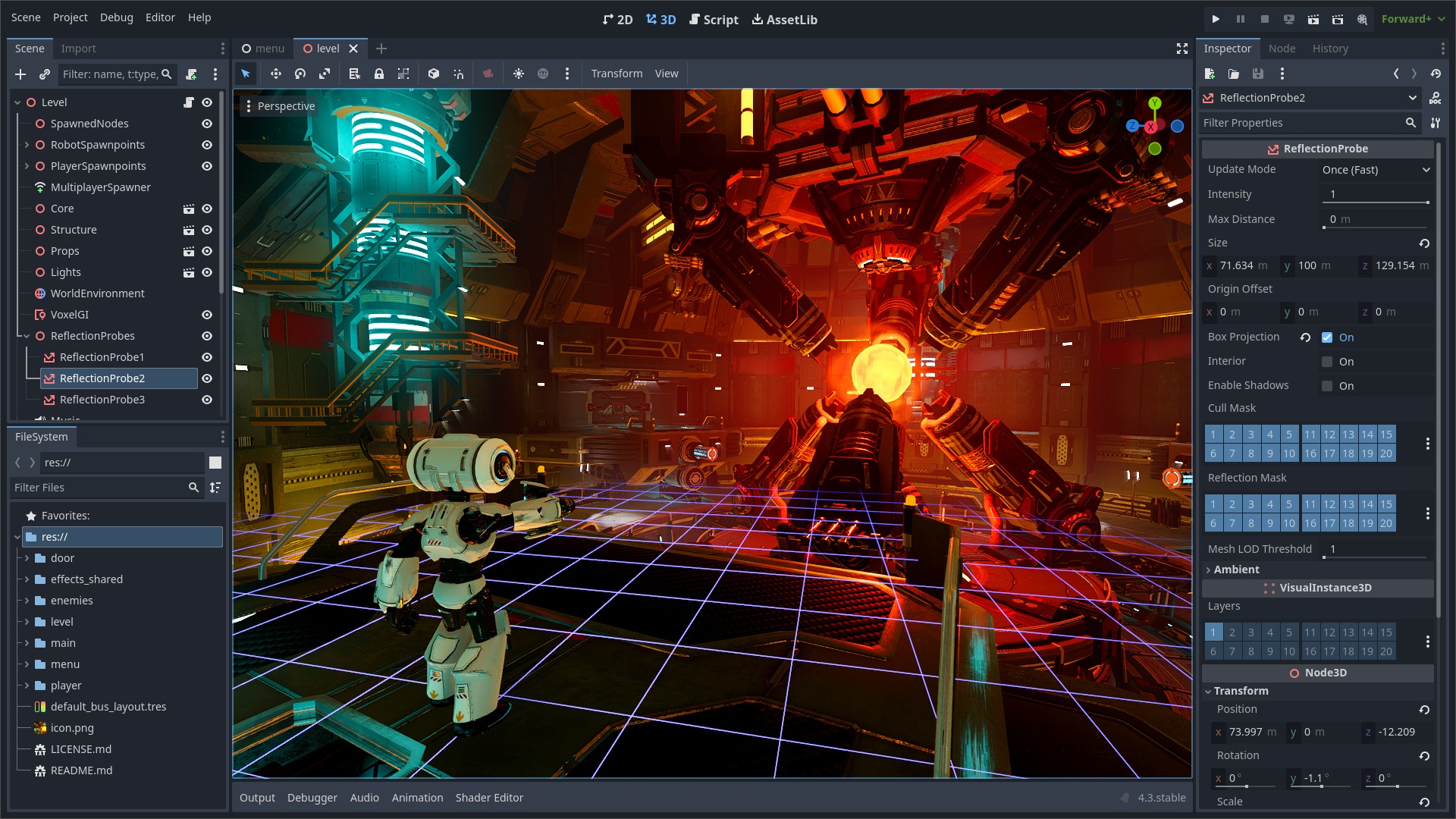
Task: Click Update Mode dropdown to change it
Action: (x=1375, y=169)
